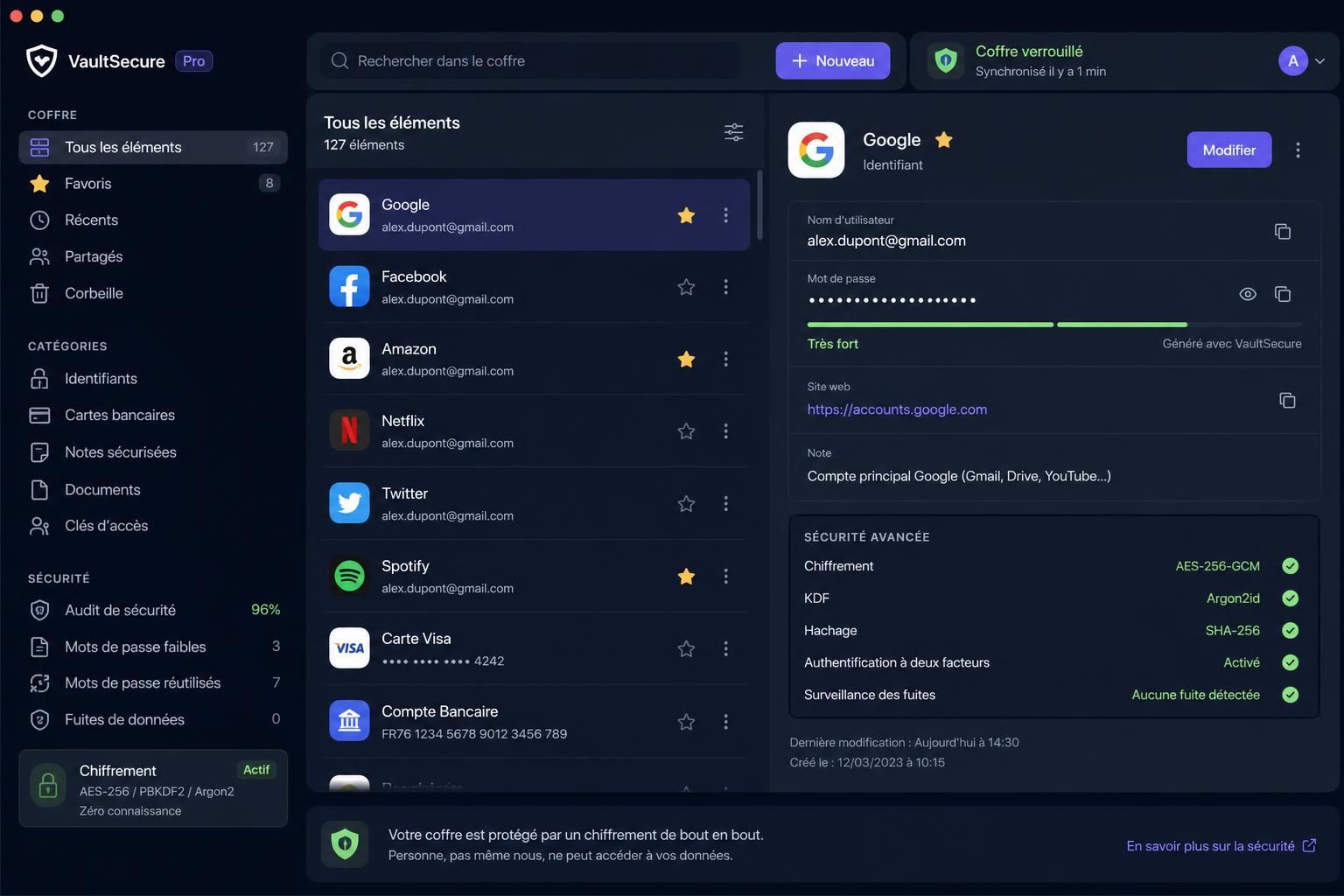Expand the account menu chevron
Viewport: 1344px width, 896px height.
[1320, 61]
